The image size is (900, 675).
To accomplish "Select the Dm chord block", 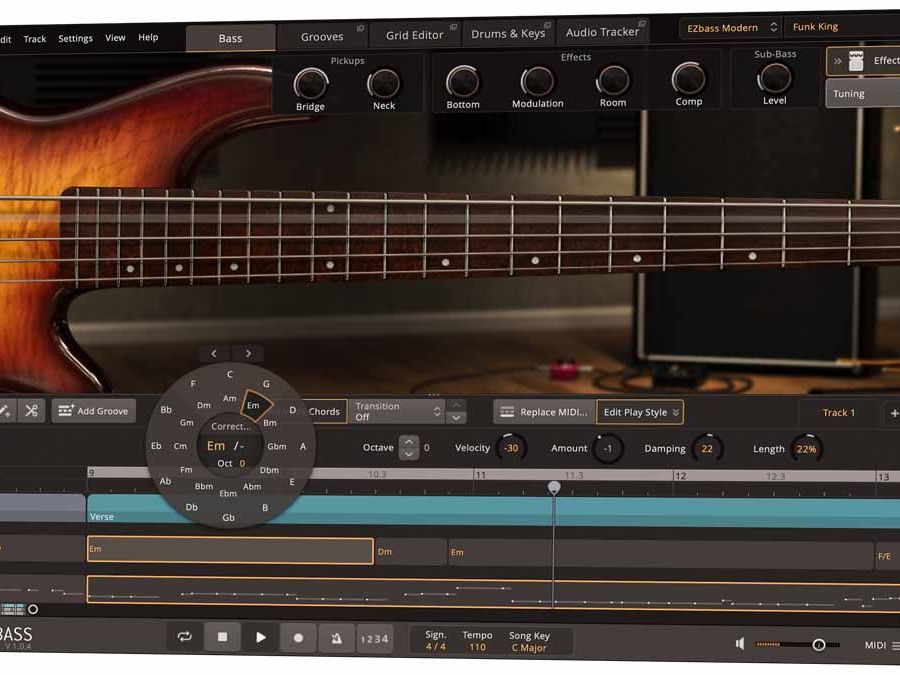I will click(411, 552).
